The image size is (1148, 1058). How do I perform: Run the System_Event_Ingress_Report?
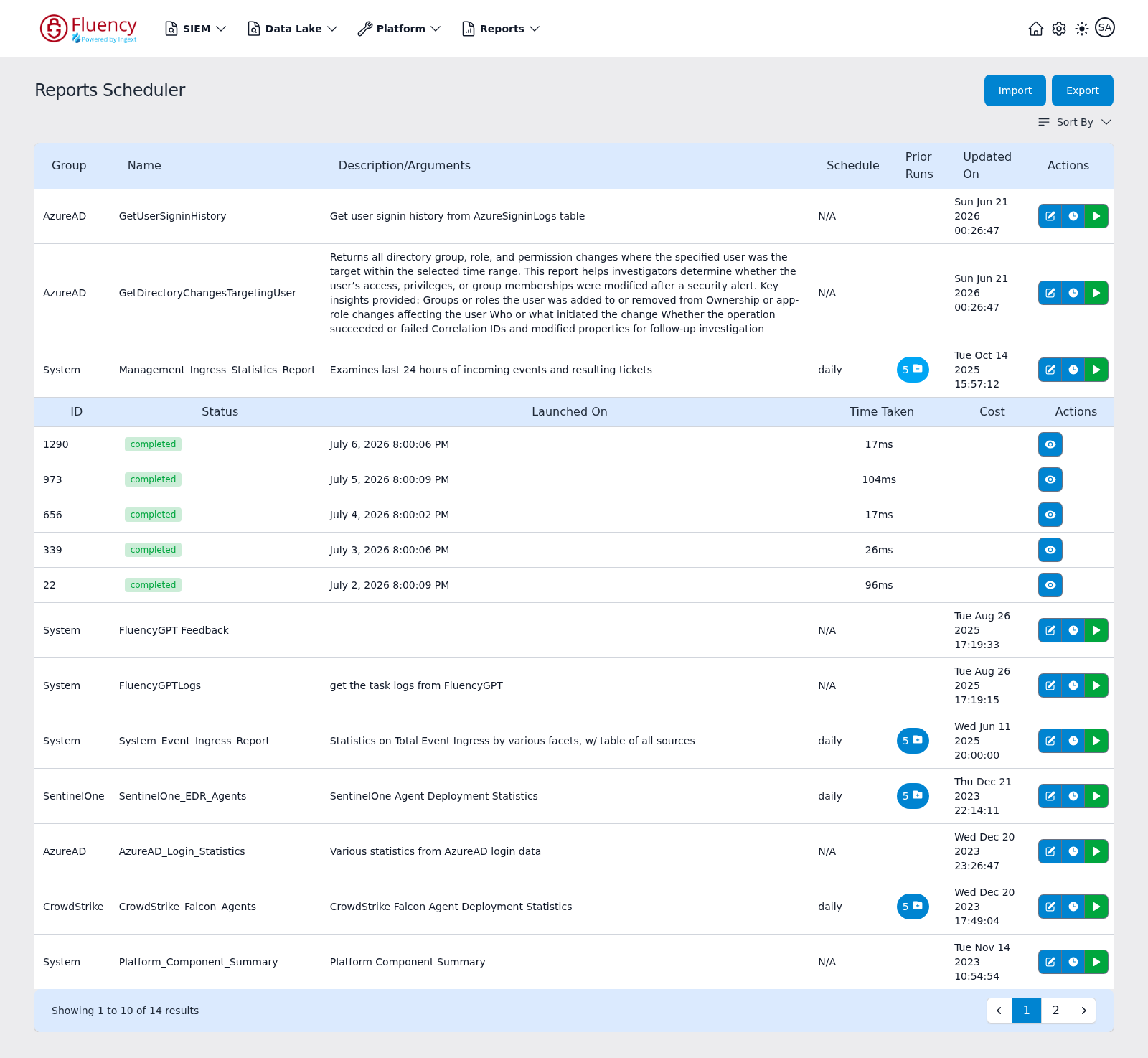tap(1096, 741)
